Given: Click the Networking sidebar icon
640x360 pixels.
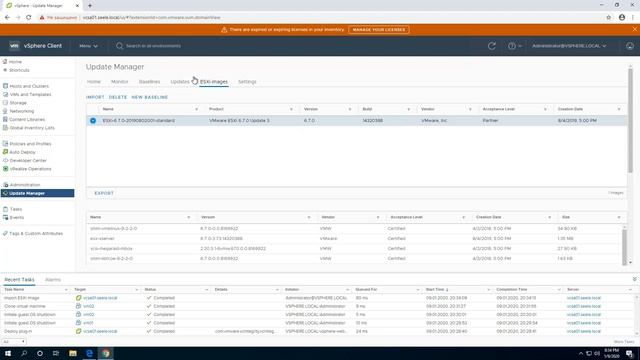Looking at the screenshot, I should [x=5, y=111].
